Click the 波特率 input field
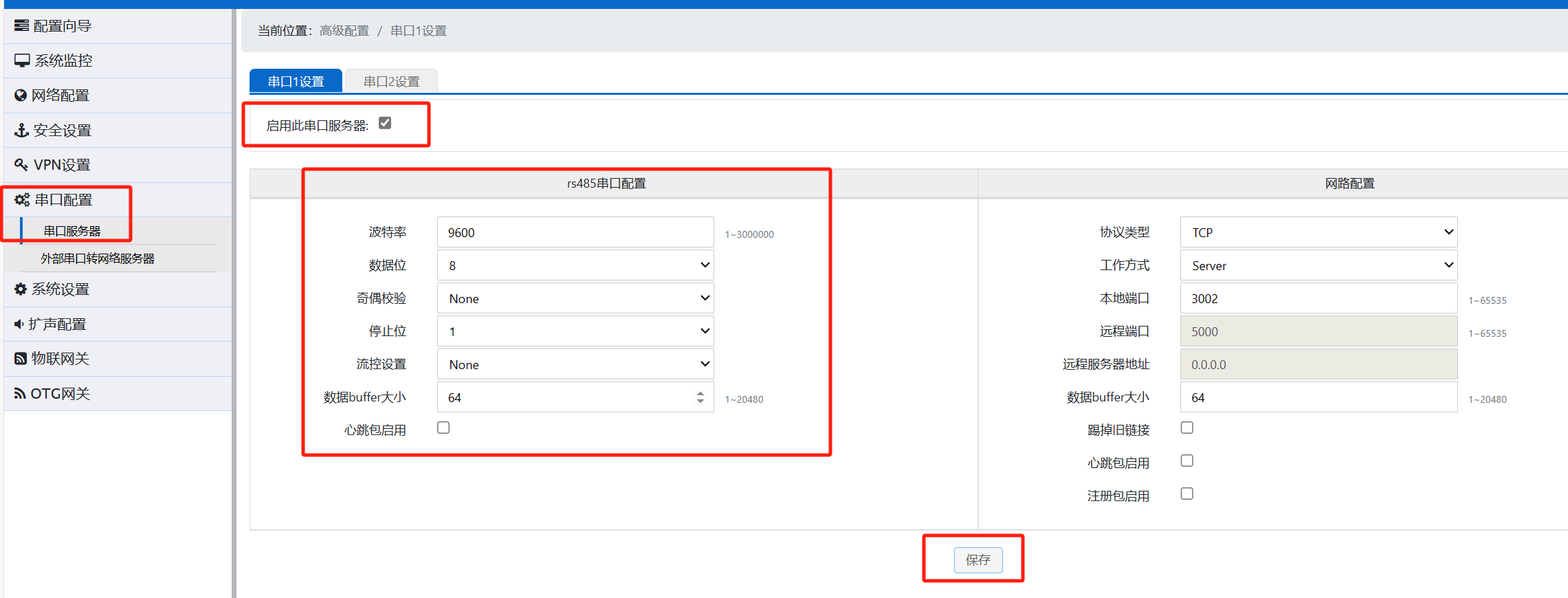1568x598 pixels. click(x=575, y=232)
